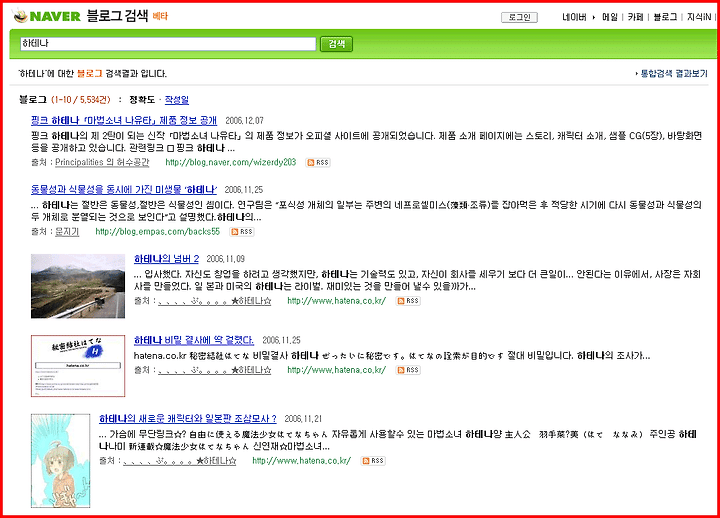Open the 문지기 source link
This screenshot has height=518, width=720.
pos(67,231)
